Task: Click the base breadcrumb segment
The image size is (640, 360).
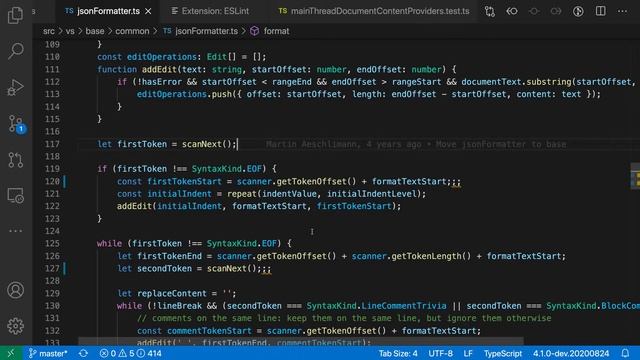Action: coord(95,31)
